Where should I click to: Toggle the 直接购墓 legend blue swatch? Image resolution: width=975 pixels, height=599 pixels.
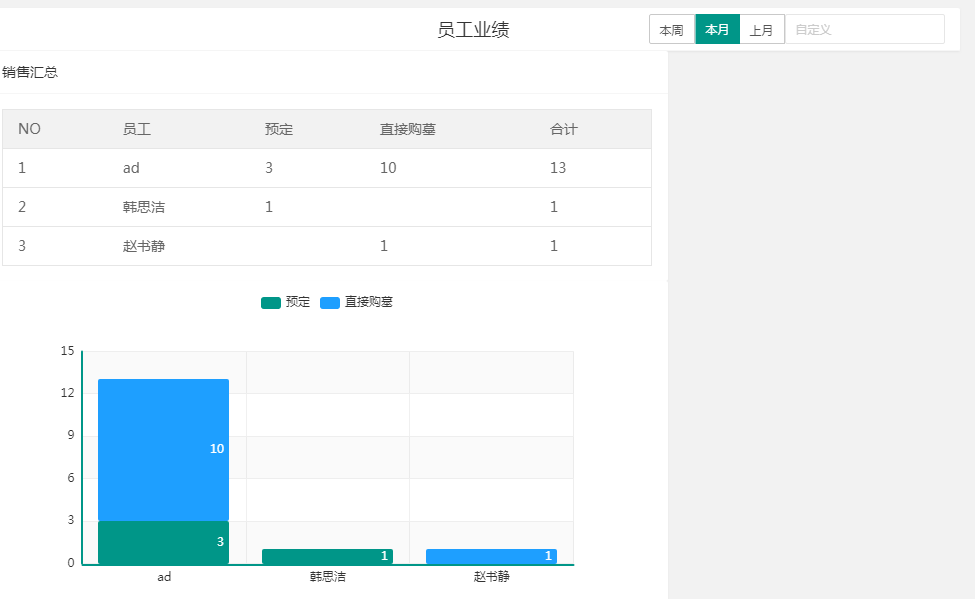point(330,303)
